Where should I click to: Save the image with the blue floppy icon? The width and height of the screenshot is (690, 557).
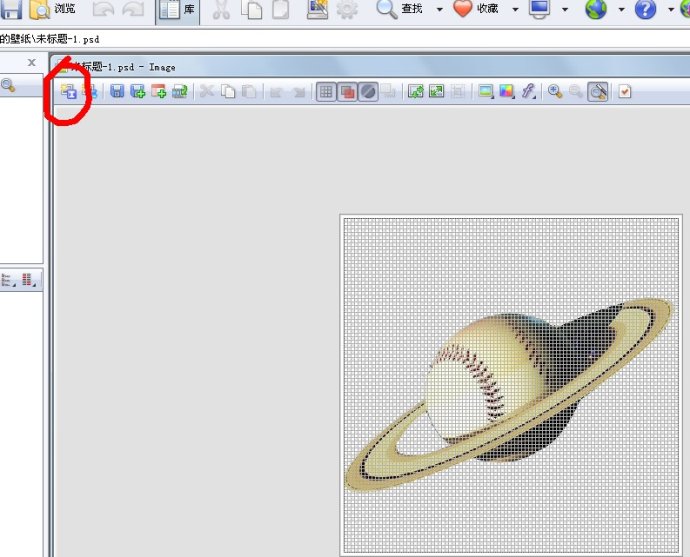tap(117, 92)
